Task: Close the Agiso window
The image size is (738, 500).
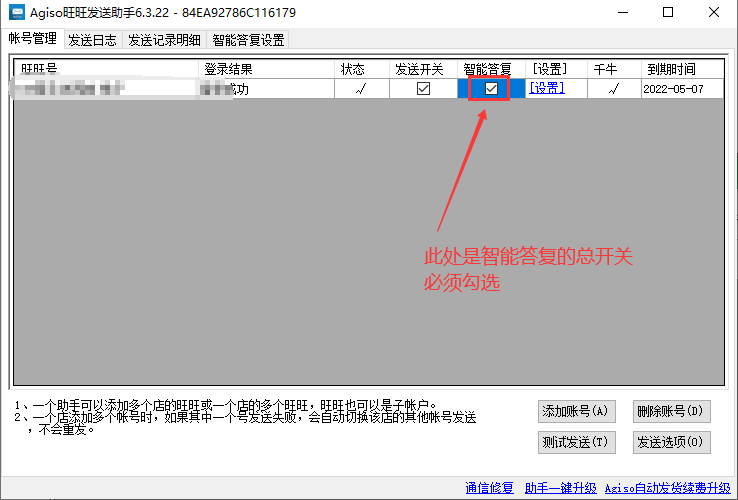Action: (714, 12)
